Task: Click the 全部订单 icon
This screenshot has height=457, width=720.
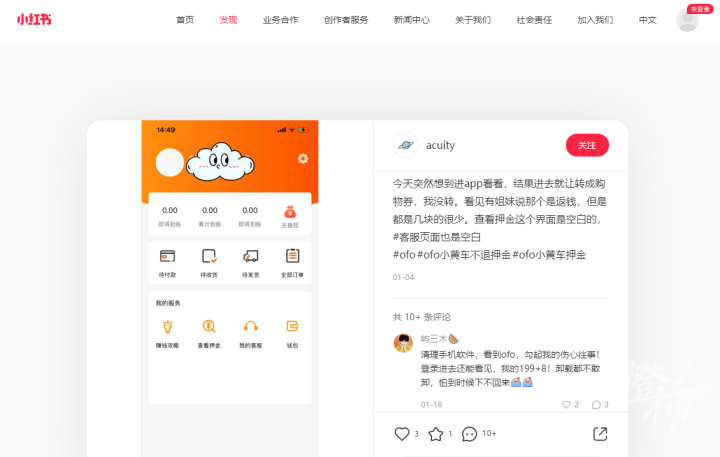Action: (x=292, y=256)
